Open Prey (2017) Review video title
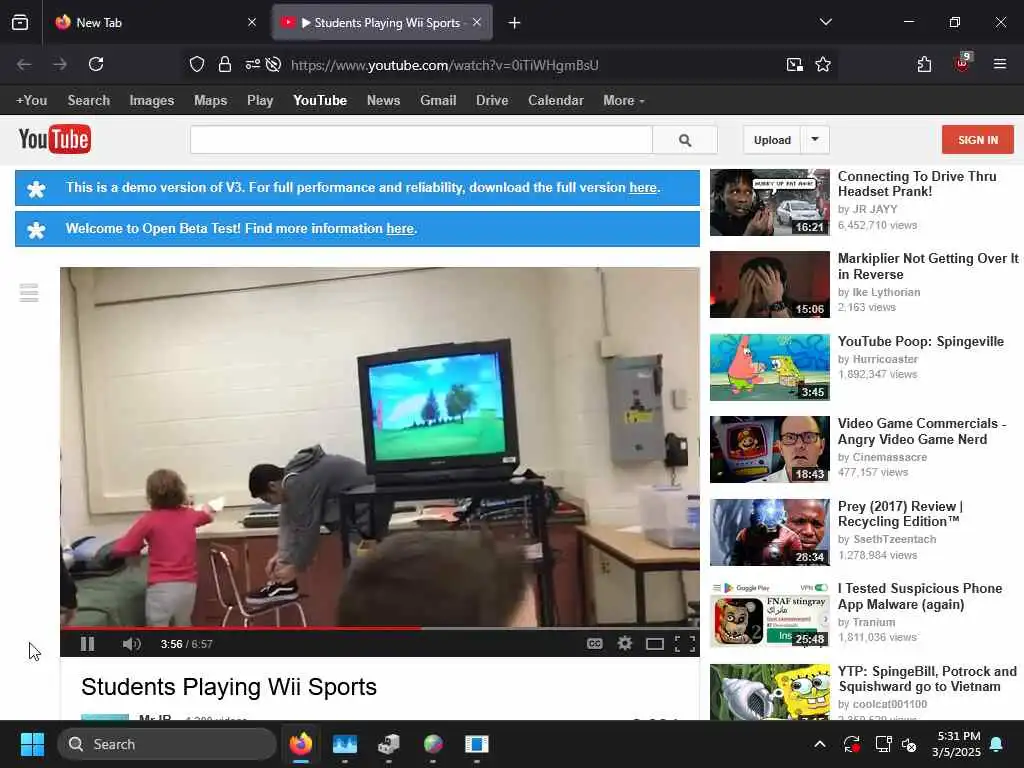 [901, 514]
